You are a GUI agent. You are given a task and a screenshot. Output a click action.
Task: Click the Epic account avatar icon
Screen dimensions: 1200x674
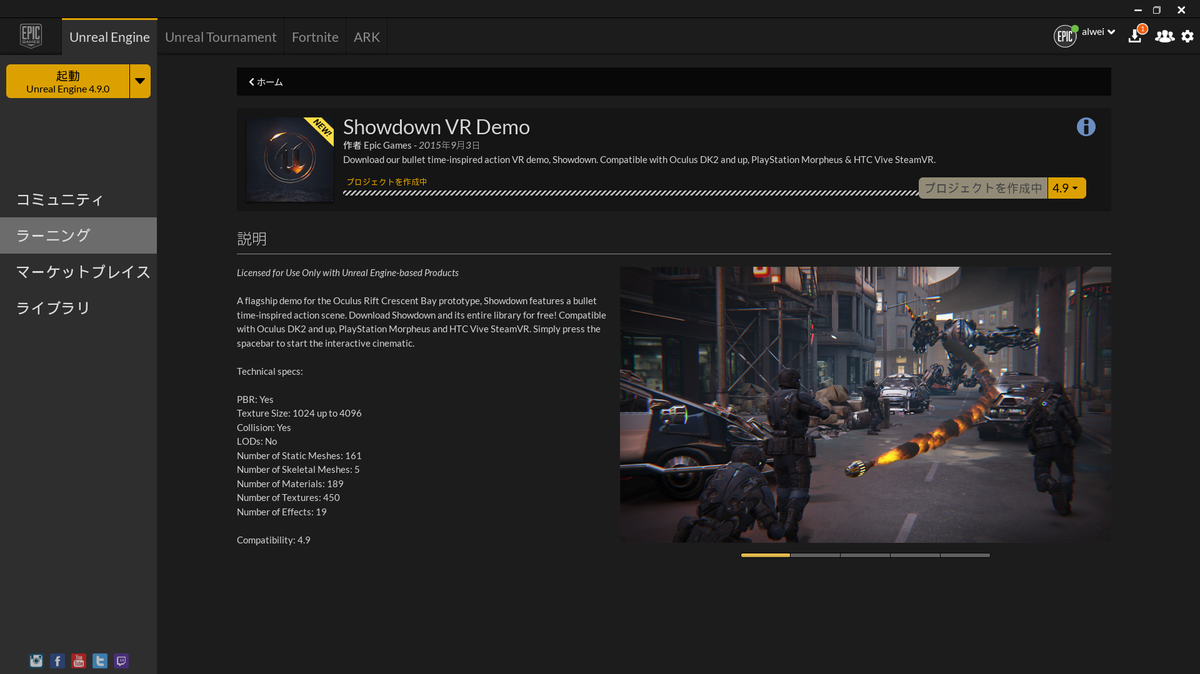coord(1066,36)
